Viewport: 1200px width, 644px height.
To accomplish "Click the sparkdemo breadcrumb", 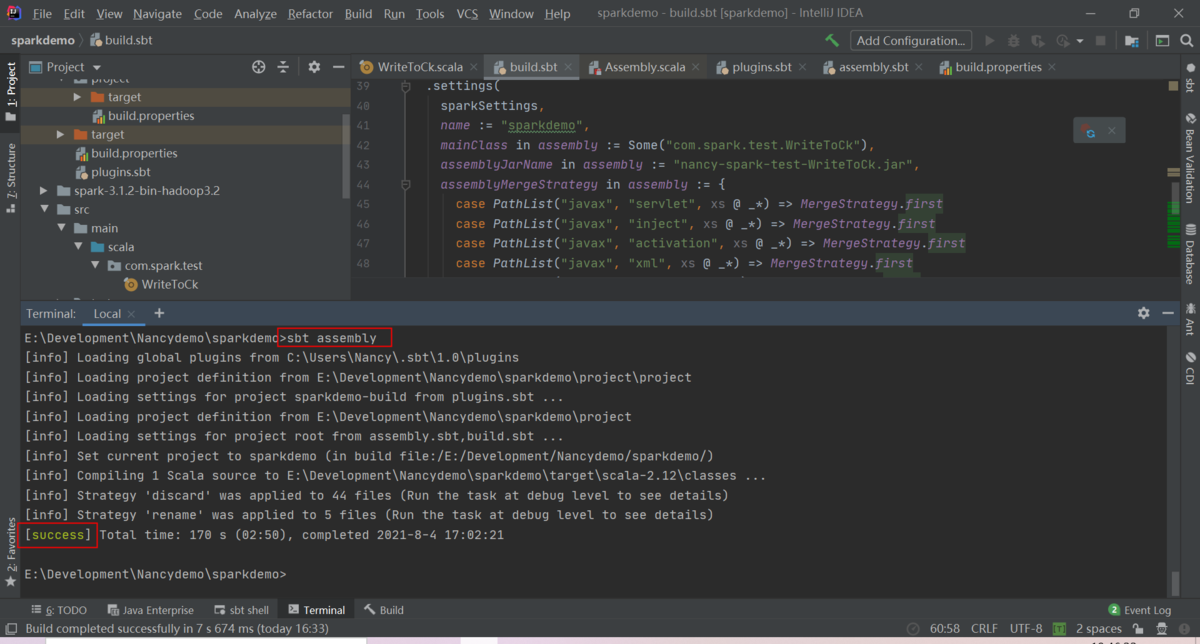I will (43, 41).
